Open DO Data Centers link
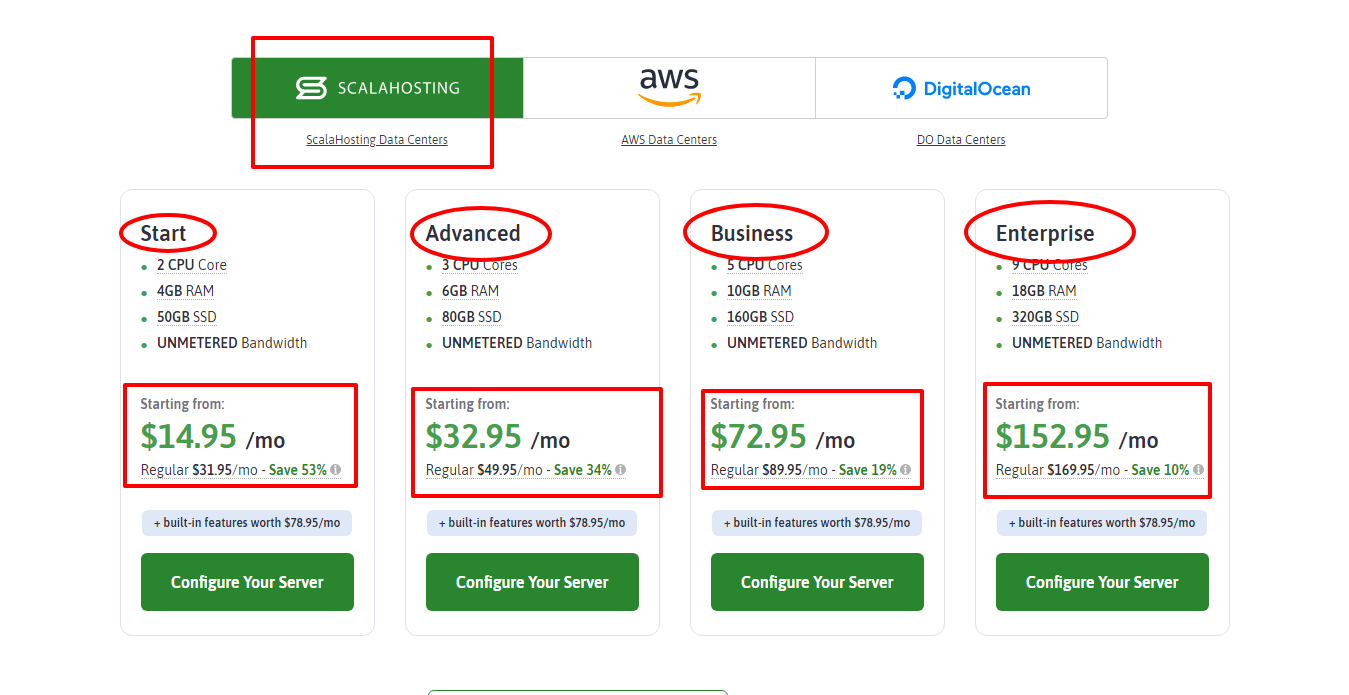The width and height of the screenshot is (1349, 695). point(961,140)
